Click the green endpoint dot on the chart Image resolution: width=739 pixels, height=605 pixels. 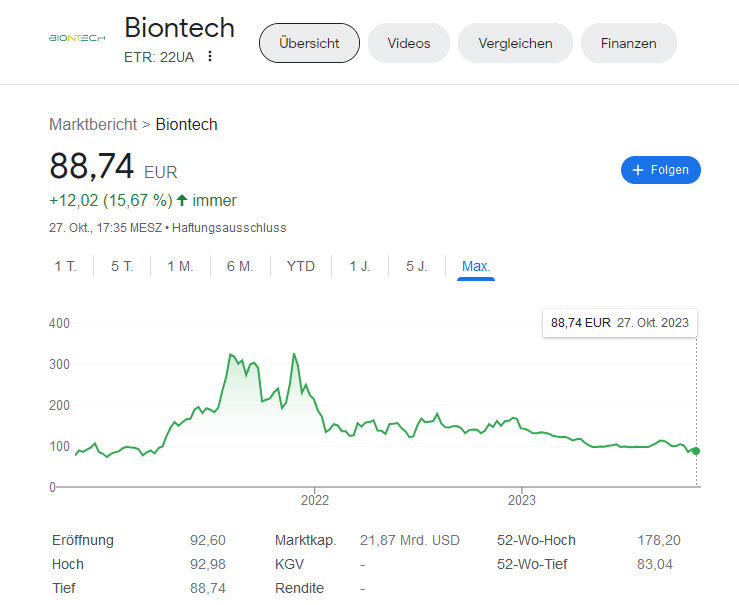tap(696, 451)
